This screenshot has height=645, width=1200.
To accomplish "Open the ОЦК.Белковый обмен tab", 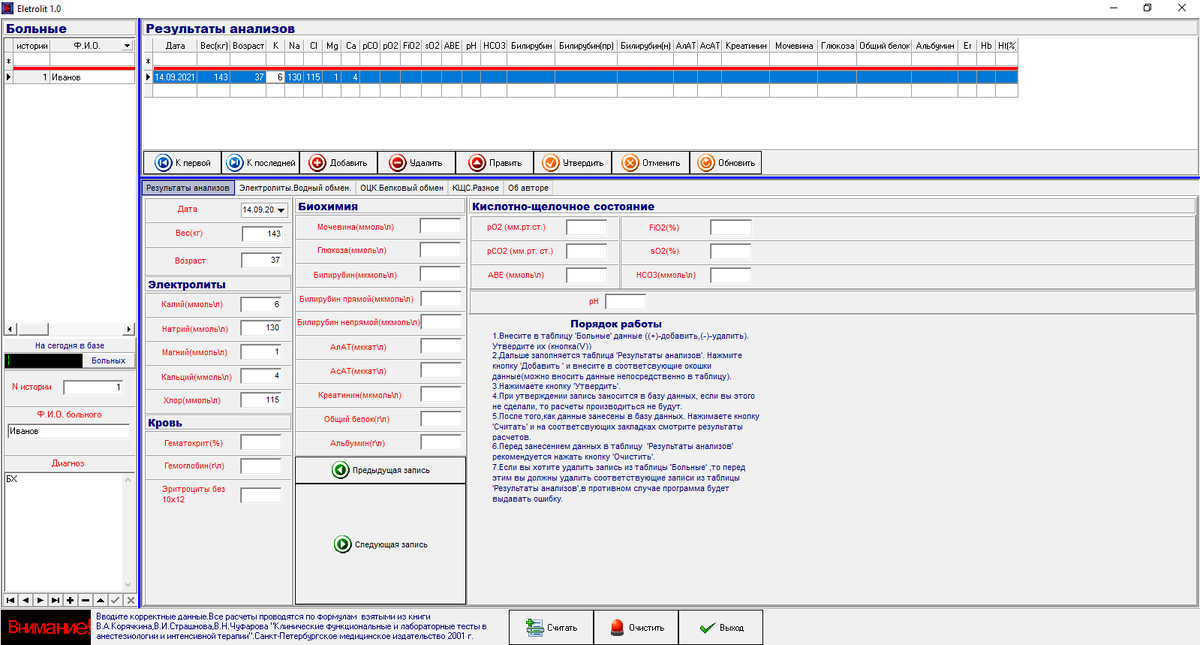I will [402, 187].
